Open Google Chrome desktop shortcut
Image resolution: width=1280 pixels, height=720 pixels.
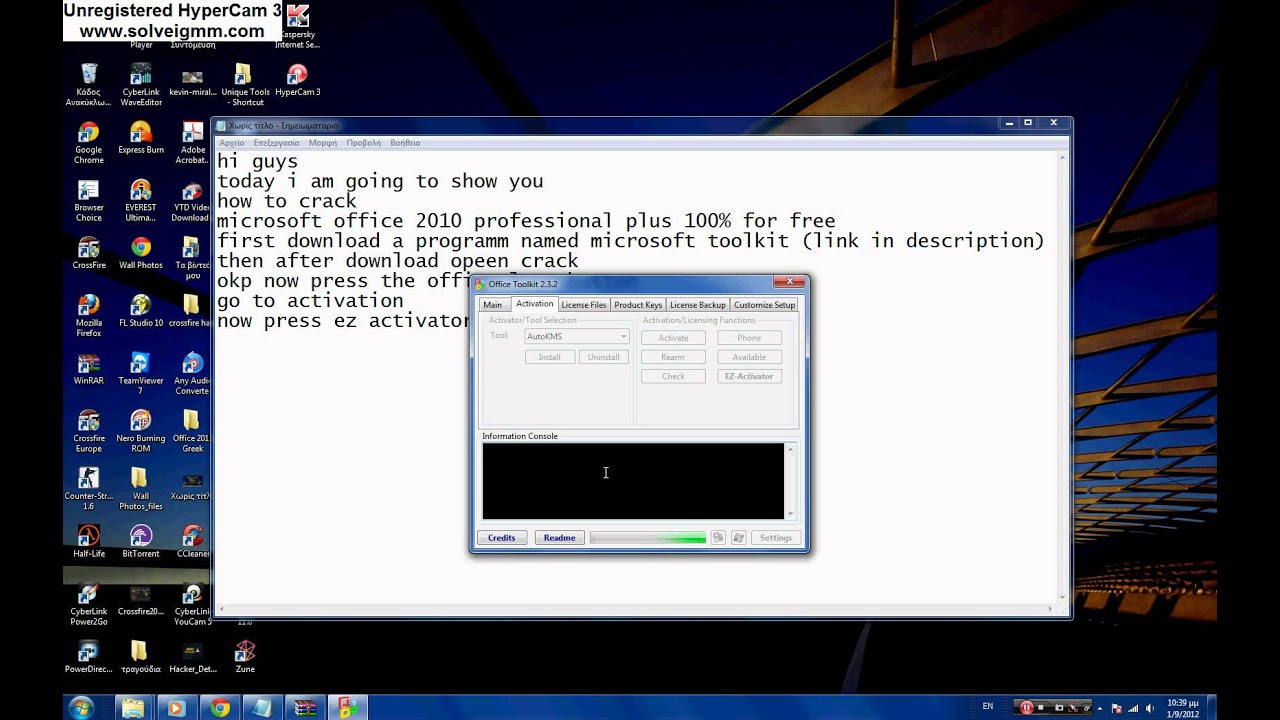88,143
